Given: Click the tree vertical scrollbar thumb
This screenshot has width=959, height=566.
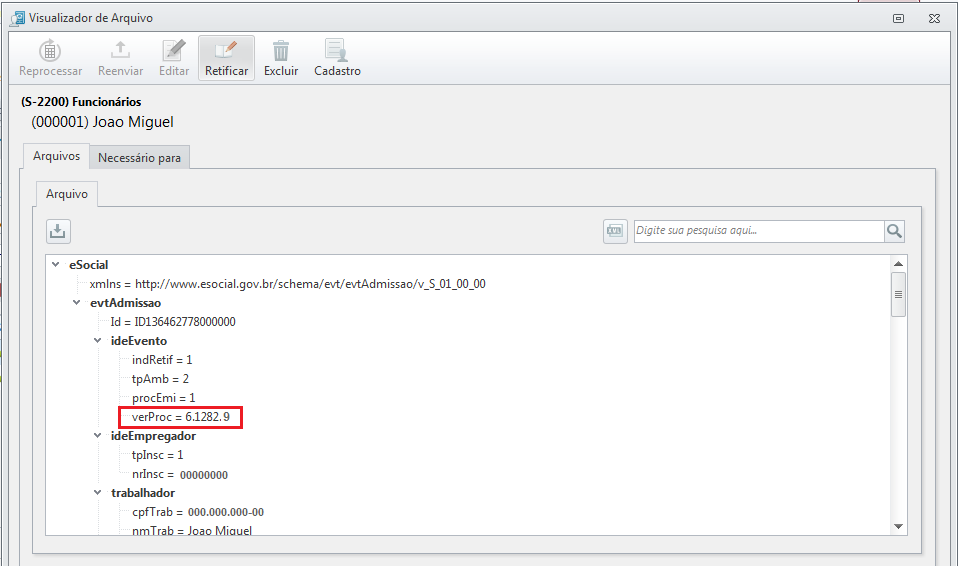Looking at the screenshot, I should click(898, 294).
